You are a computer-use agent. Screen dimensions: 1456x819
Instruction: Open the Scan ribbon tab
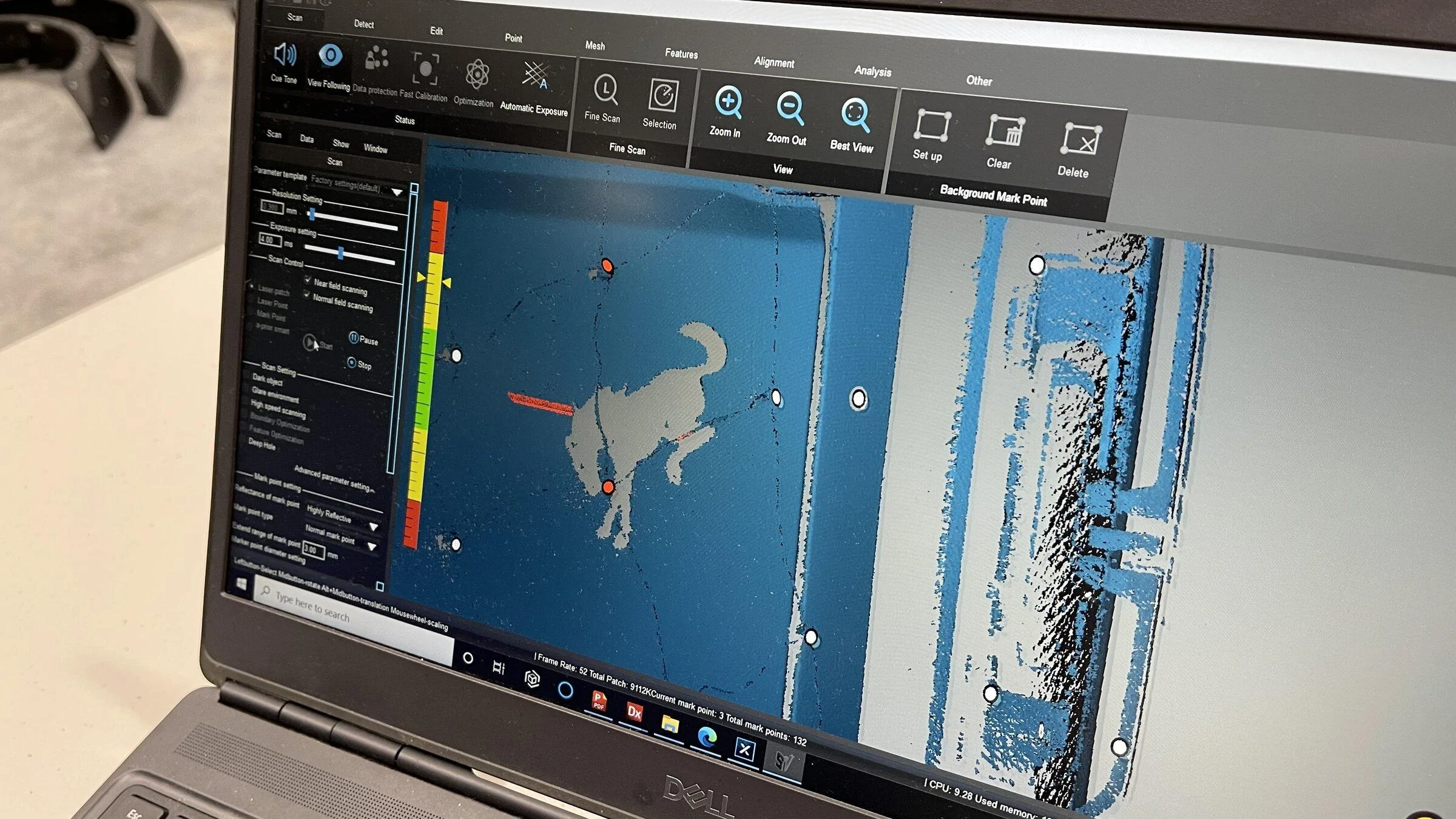(x=295, y=17)
